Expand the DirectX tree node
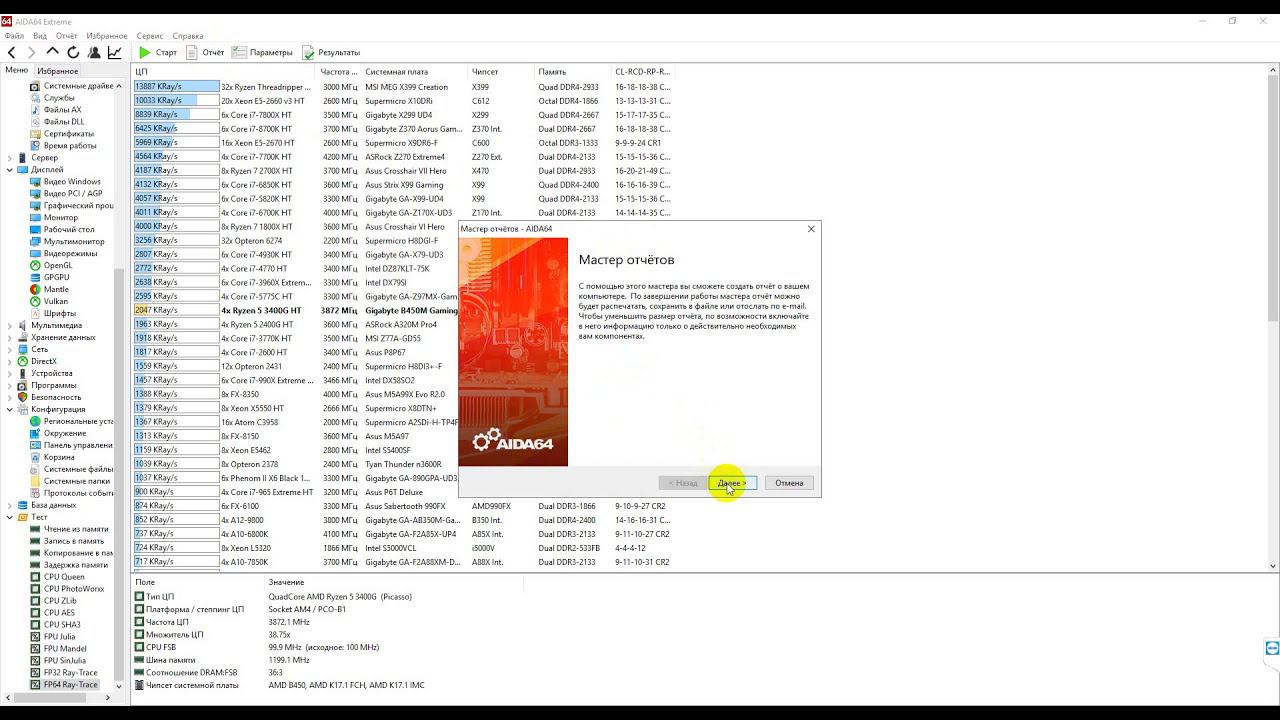 tap(10, 361)
